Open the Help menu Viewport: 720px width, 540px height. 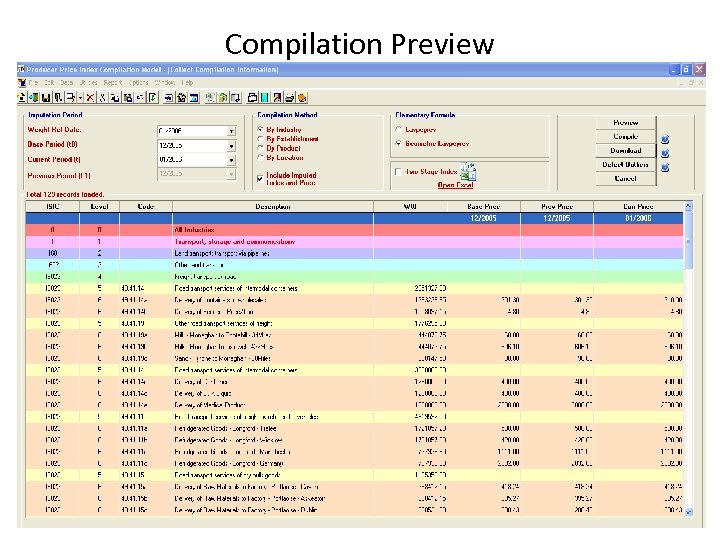click(187, 83)
